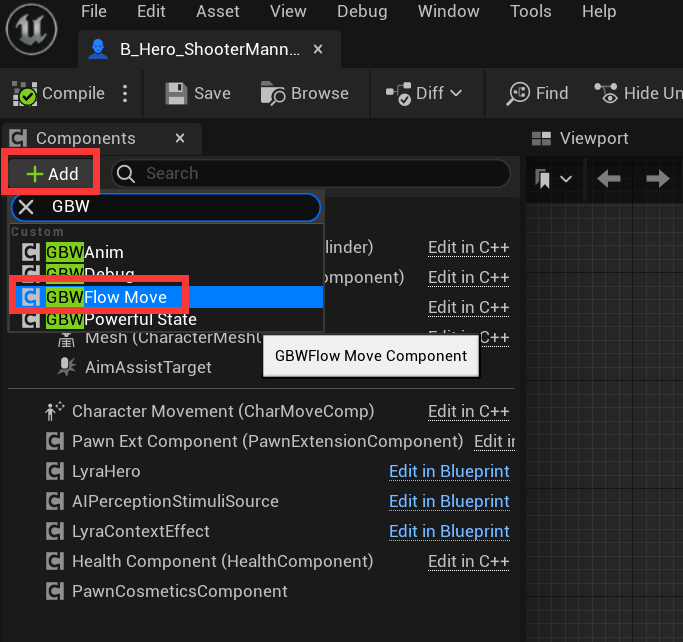Viewport: 683px width, 642px height.
Task: Open compile options three-dot menu
Action: coord(125,93)
